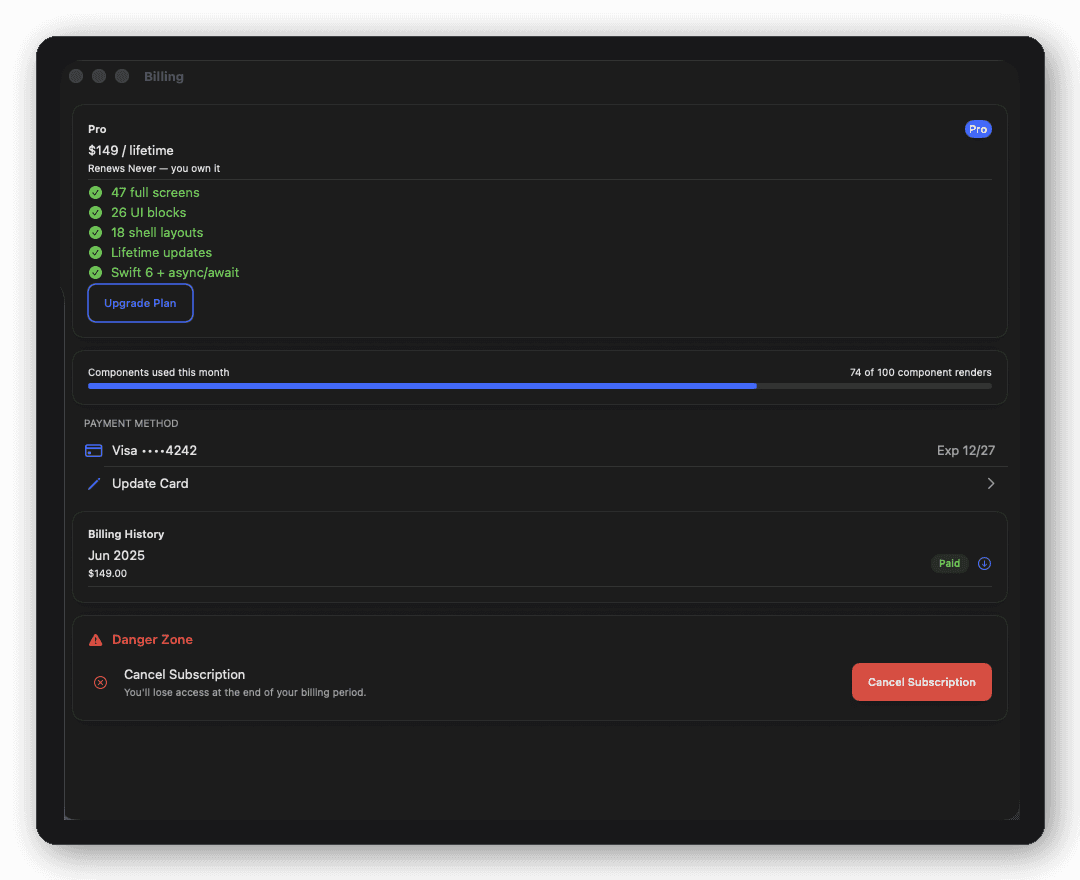Click the window zoom traffic light
Viewport: 1080px width, 880px height.
[x=122, y=76]
